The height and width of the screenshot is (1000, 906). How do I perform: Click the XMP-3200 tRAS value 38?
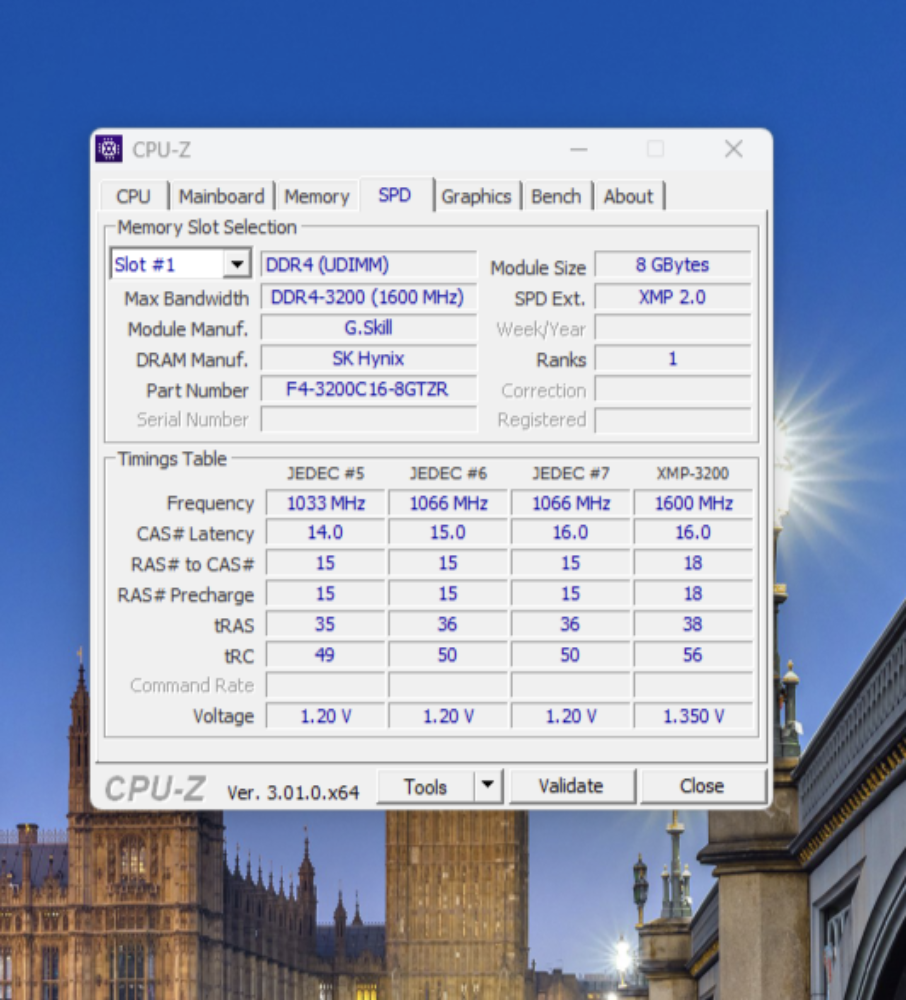click(x=693, y=624)
